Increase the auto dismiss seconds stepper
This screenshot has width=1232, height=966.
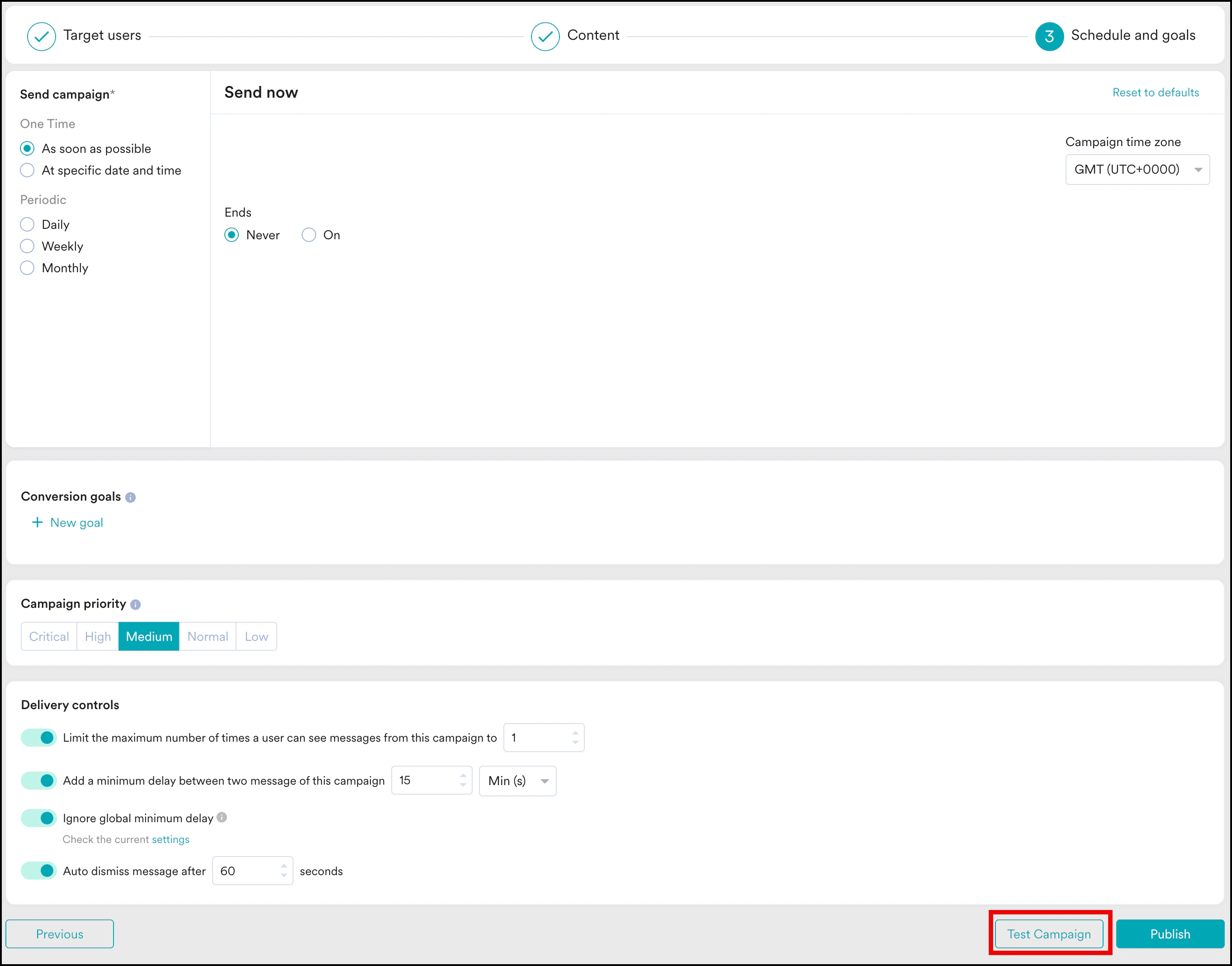click(x=284, y=866)
